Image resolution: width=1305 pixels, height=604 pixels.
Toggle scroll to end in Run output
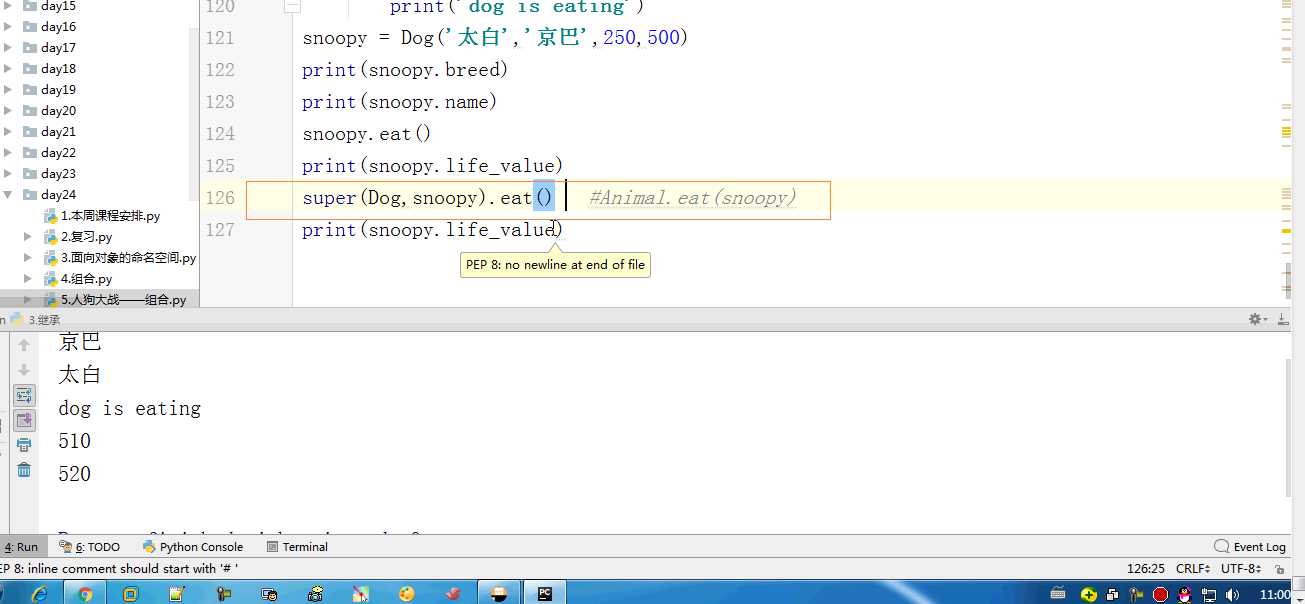pyautogui.click(x=24, y=420)
